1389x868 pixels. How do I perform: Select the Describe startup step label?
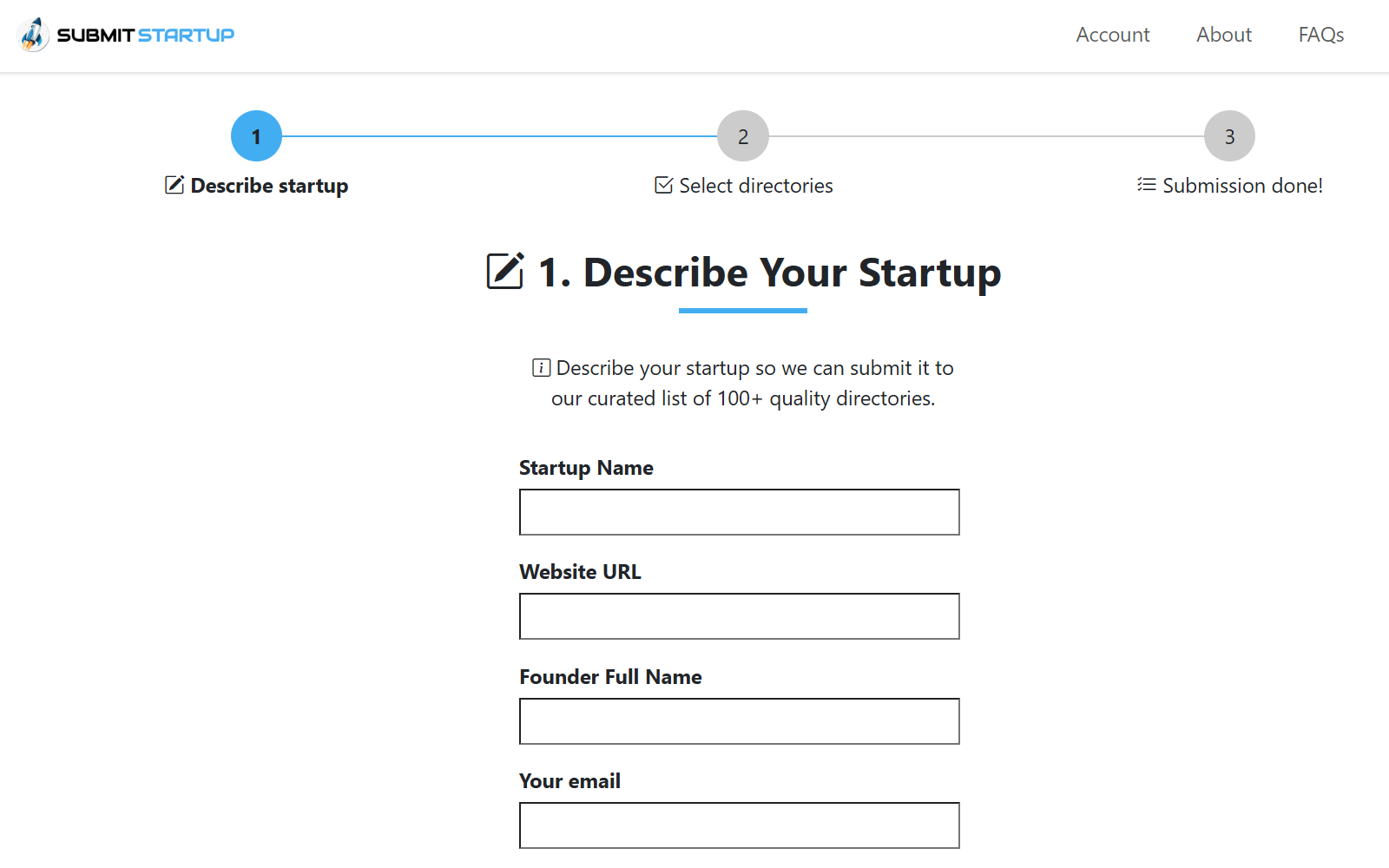(269, 186)
